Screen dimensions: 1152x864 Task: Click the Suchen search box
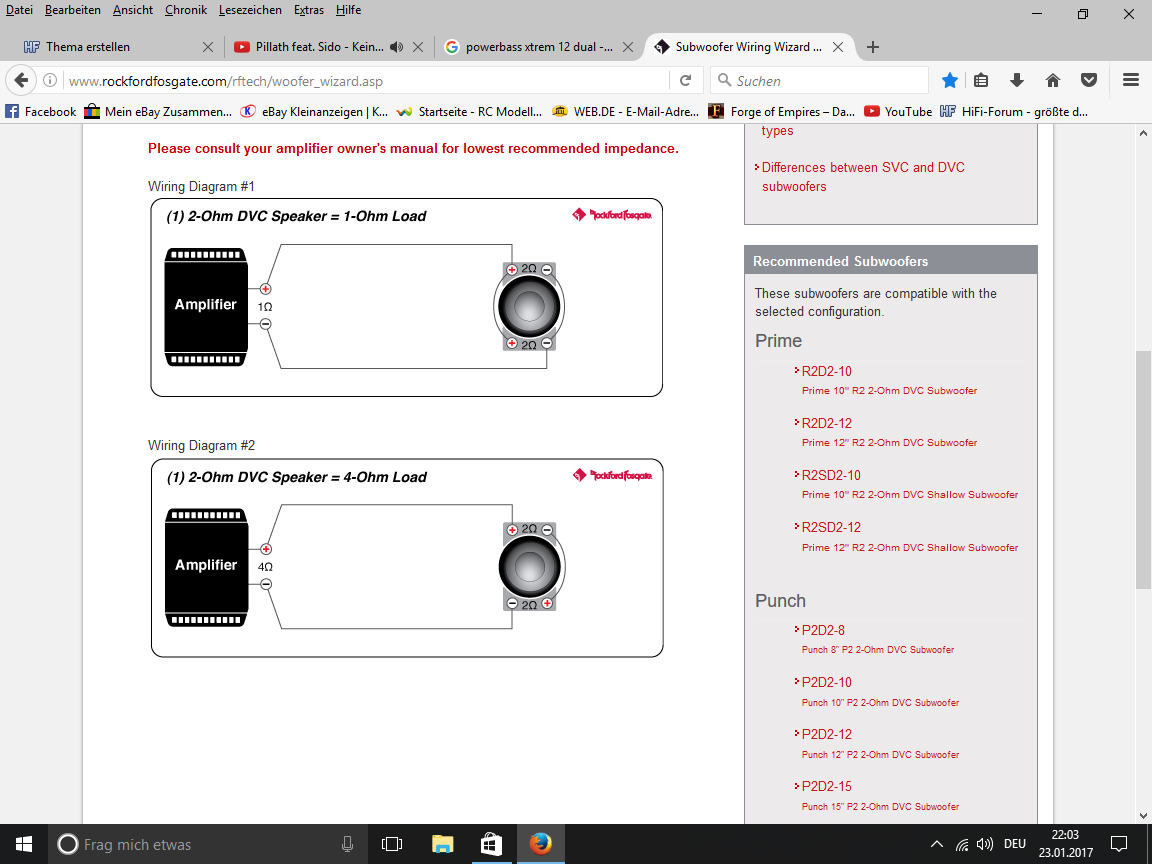tap(819, 81)
